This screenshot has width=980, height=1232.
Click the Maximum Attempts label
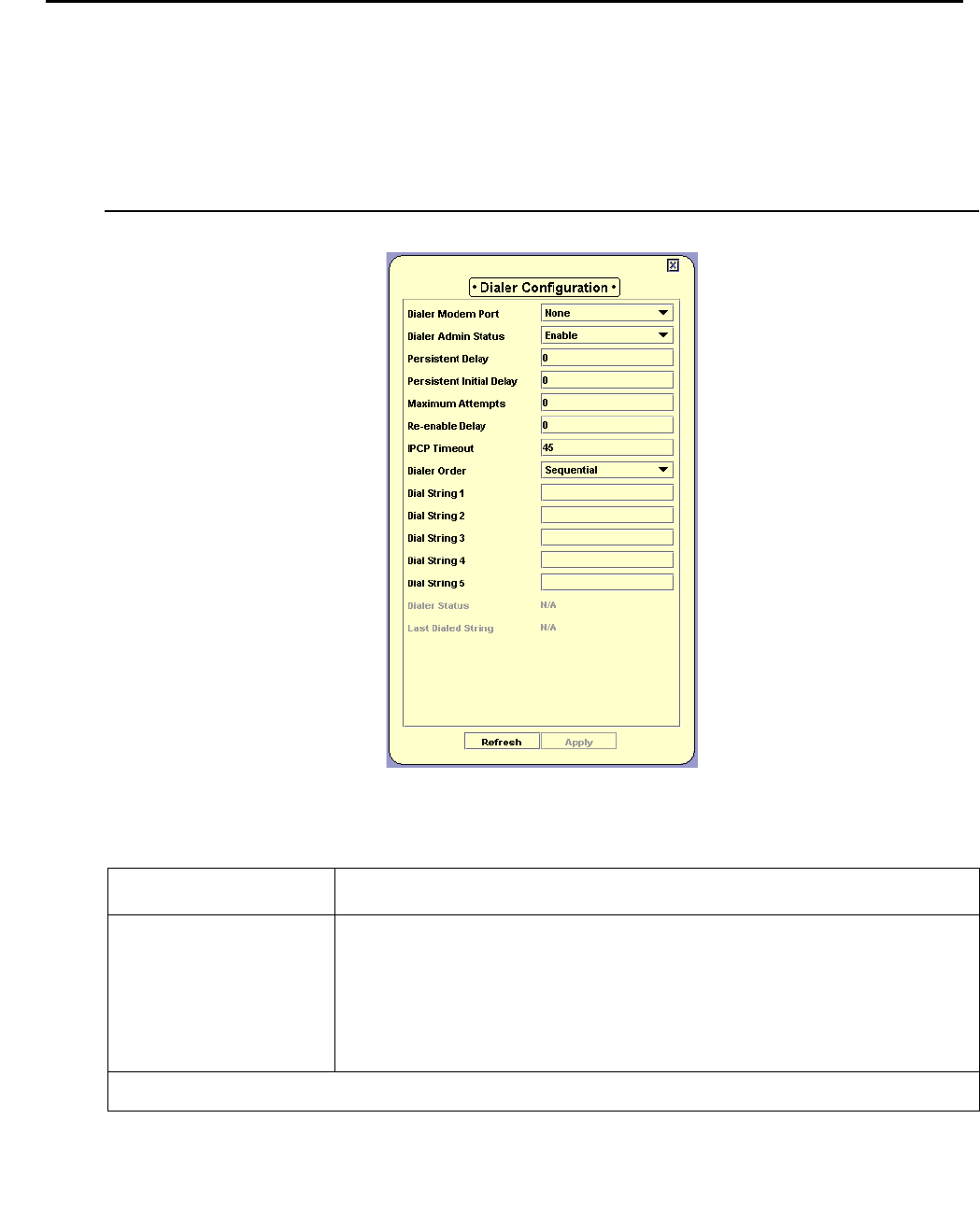coord(456,404)
